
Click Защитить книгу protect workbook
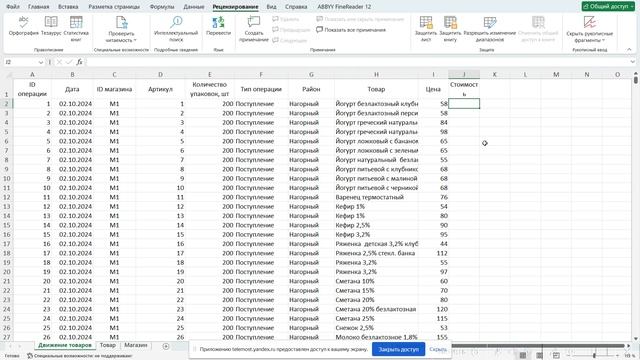click(450, 29)
